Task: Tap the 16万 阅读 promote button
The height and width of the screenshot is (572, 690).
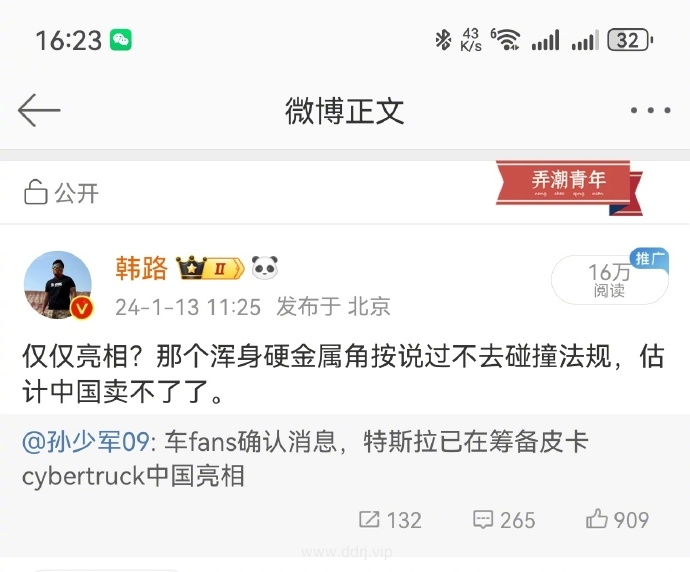Action: tap(610, 279)
